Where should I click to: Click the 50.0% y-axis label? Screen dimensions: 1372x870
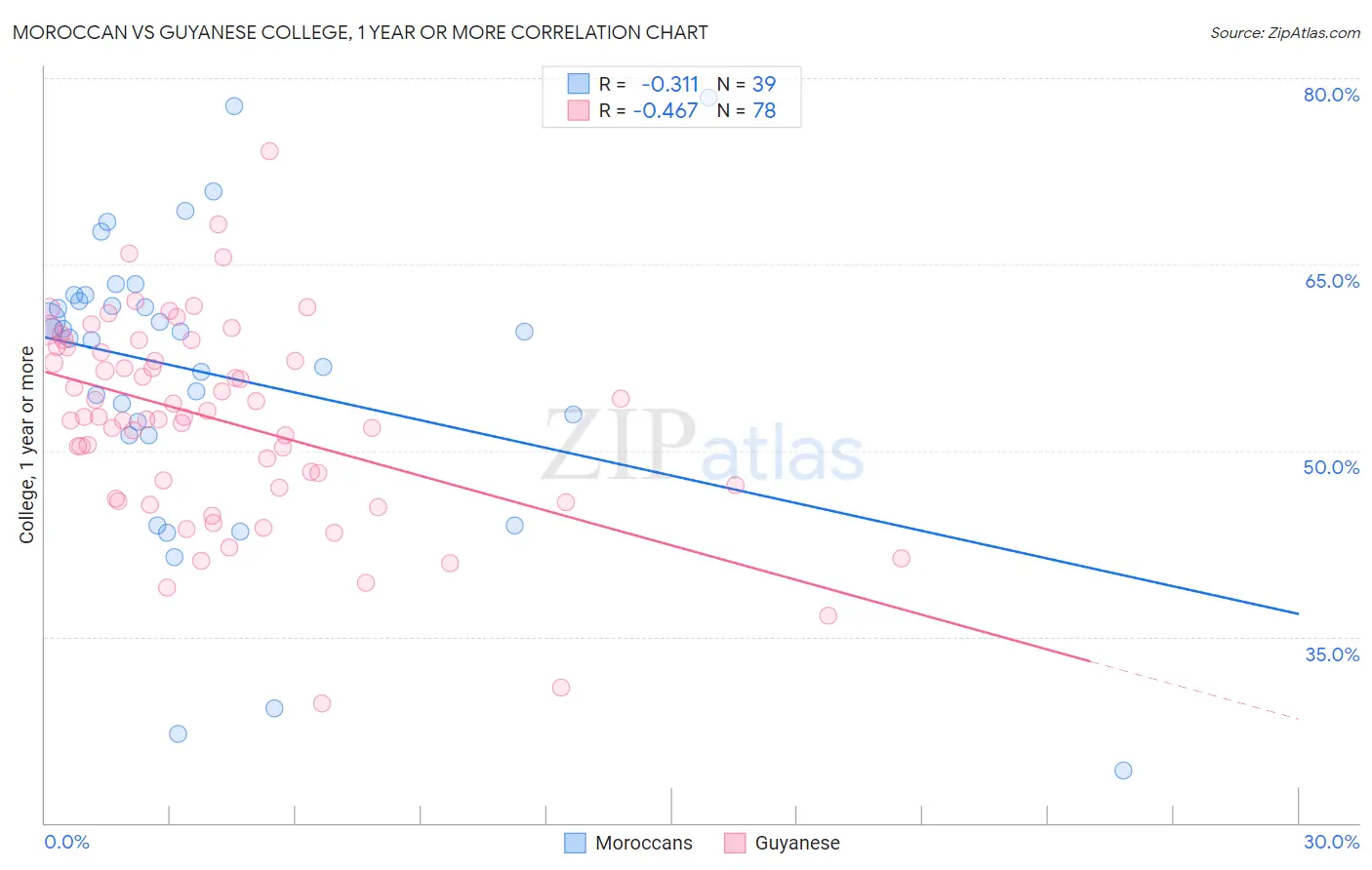pyautogui.click(x=1331, y=467)
